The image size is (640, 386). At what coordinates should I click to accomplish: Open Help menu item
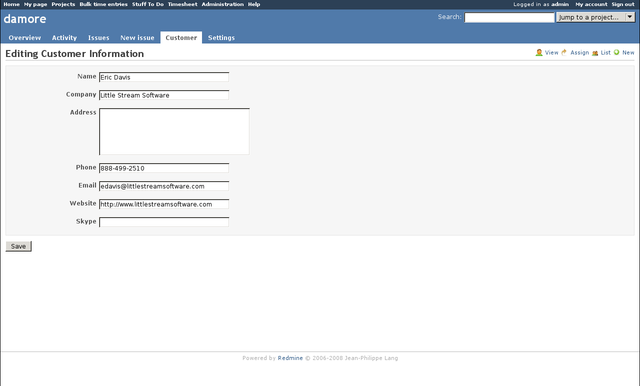(254, 4)
